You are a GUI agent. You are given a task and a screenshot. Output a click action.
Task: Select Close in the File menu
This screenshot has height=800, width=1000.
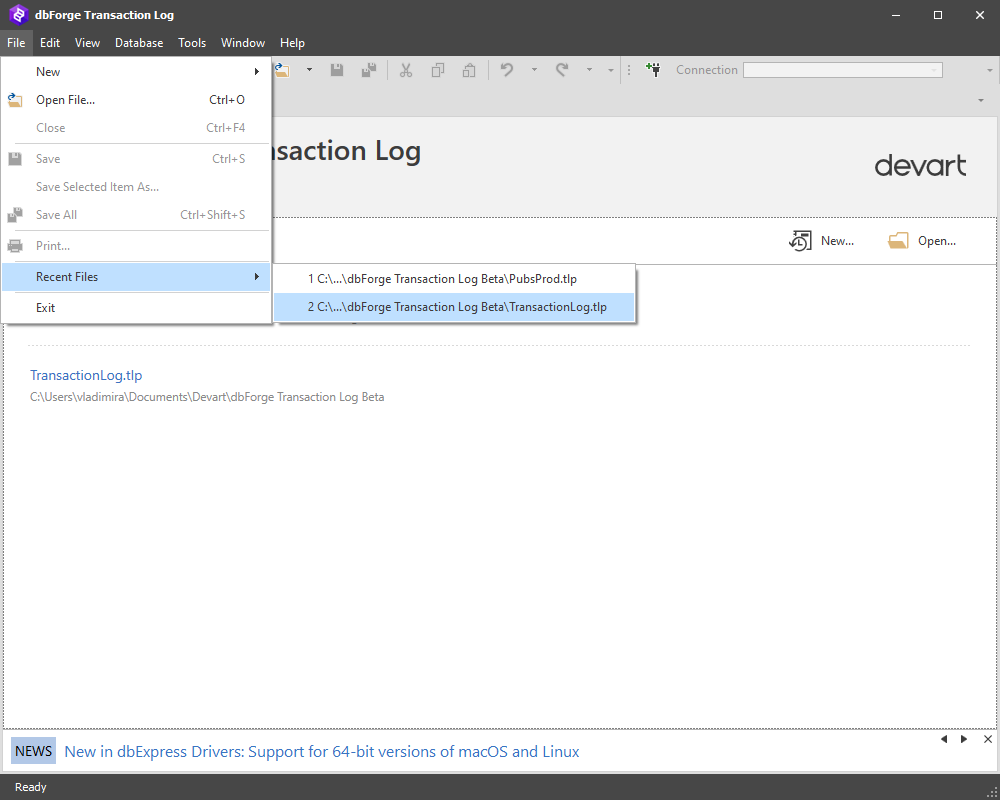tap(136, 128)
